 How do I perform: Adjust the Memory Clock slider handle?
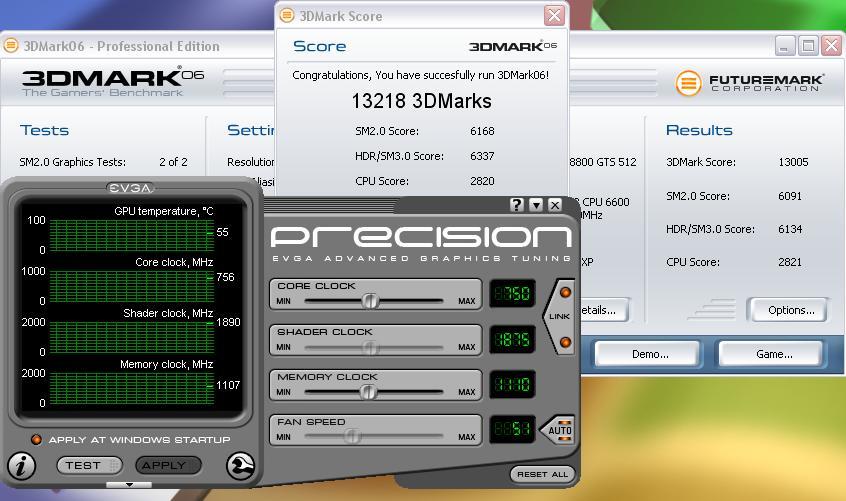pyautogui.click(x=369, y=392)
